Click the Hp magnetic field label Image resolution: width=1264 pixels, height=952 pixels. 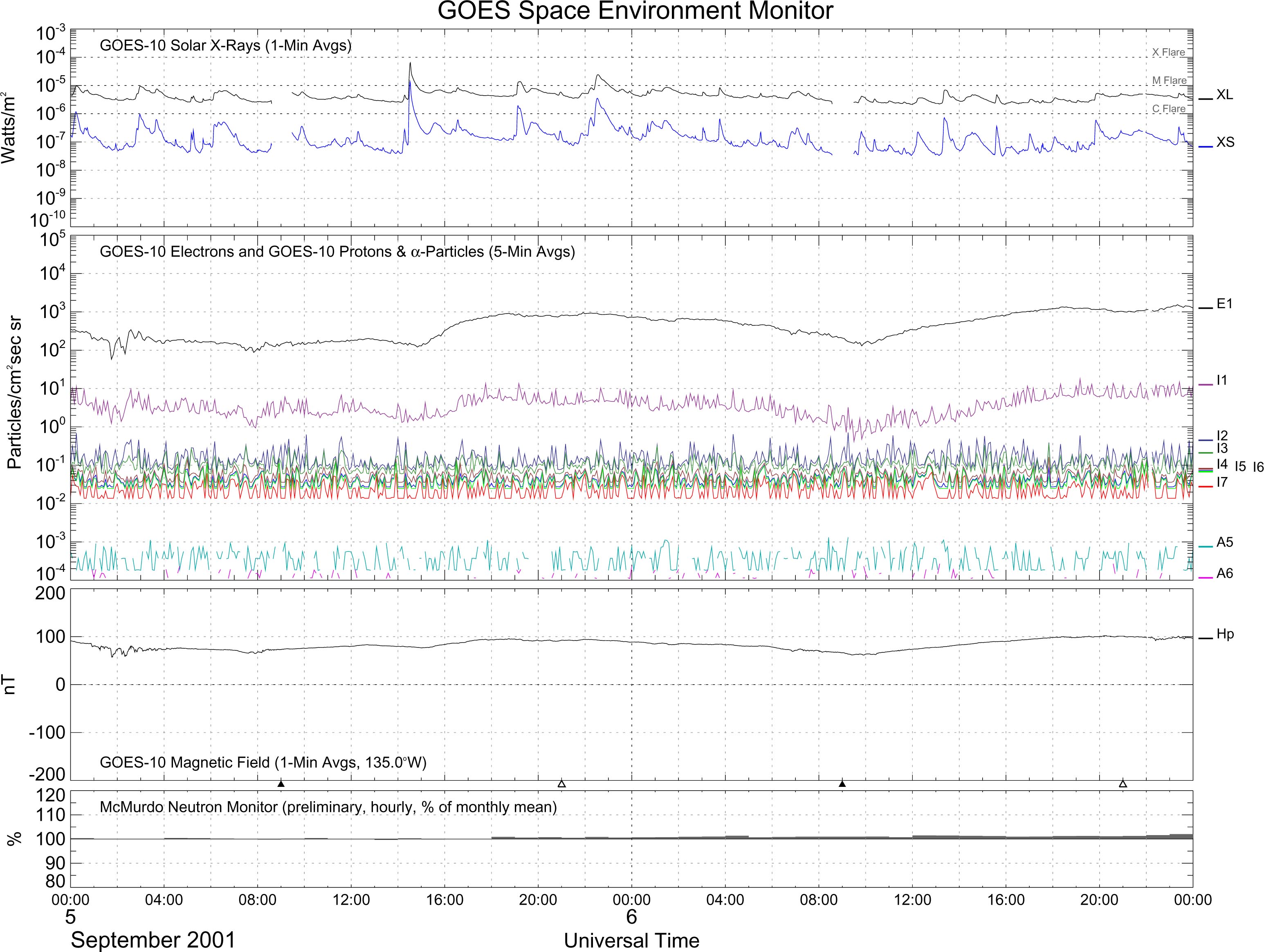[1225, 634]
